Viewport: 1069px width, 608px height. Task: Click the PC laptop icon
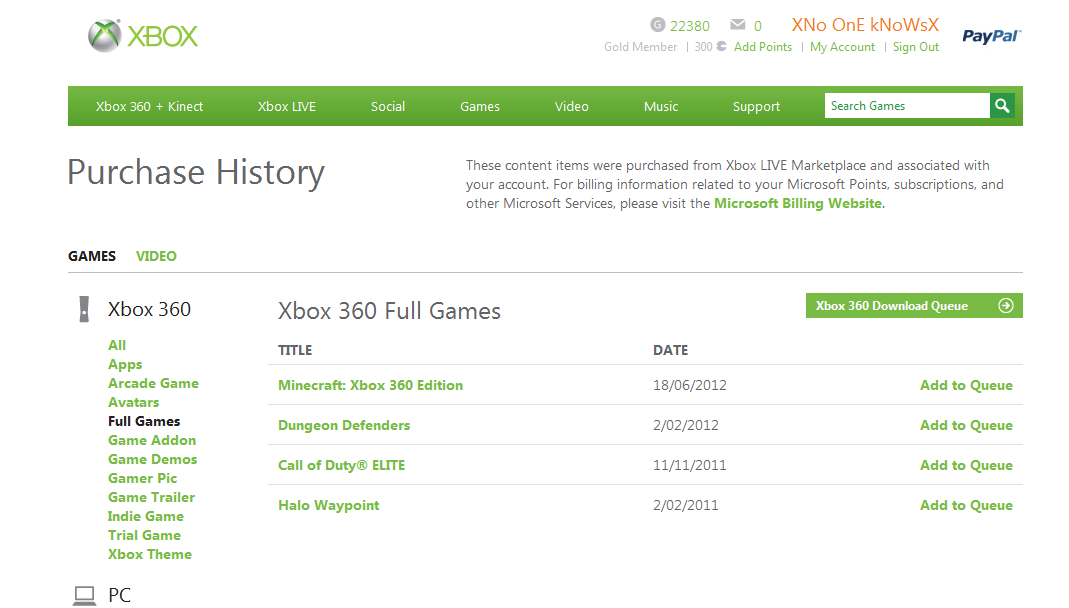coord(84,596)
